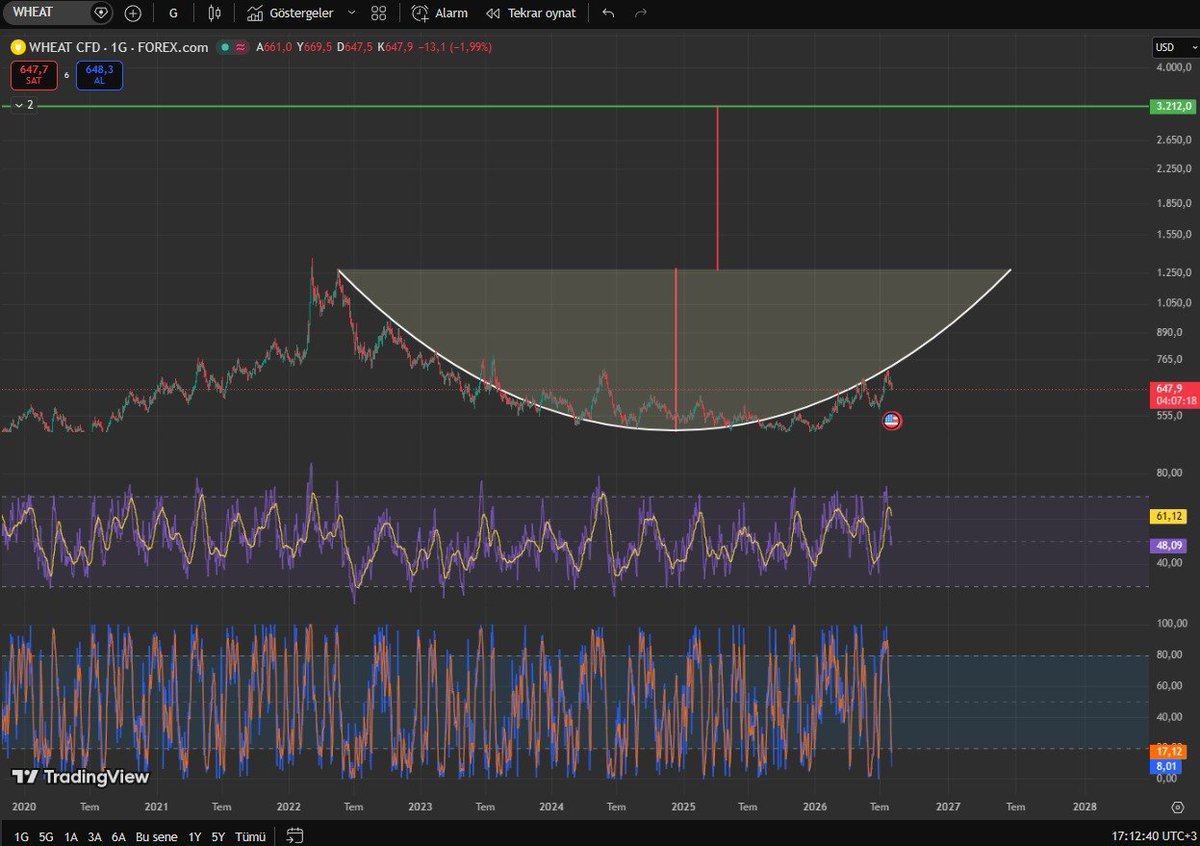Select the Tümü full date range
This screenshot has width=1200, height=846.
click(250, 835)
